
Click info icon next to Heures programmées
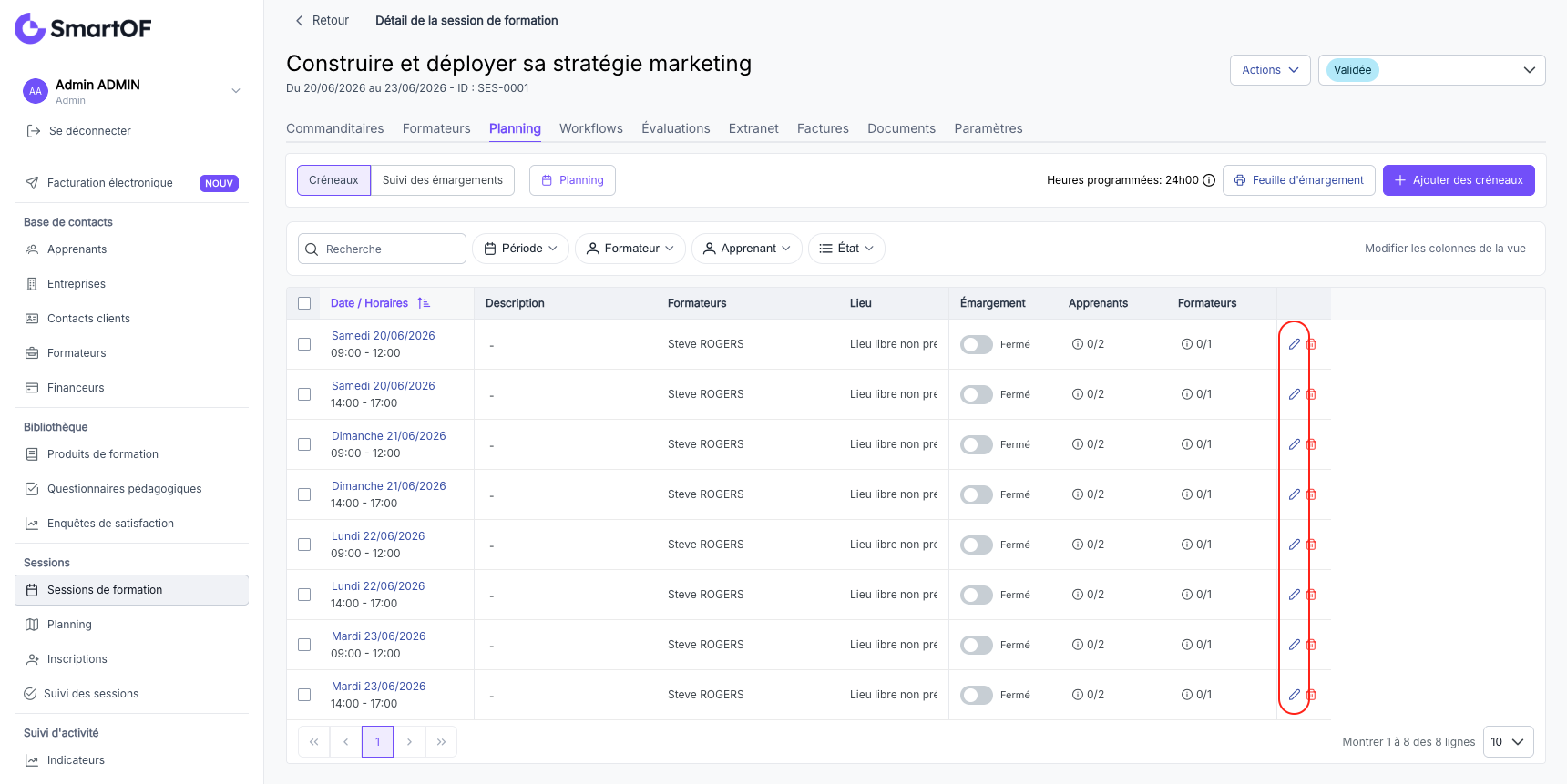click(1209, 180)
